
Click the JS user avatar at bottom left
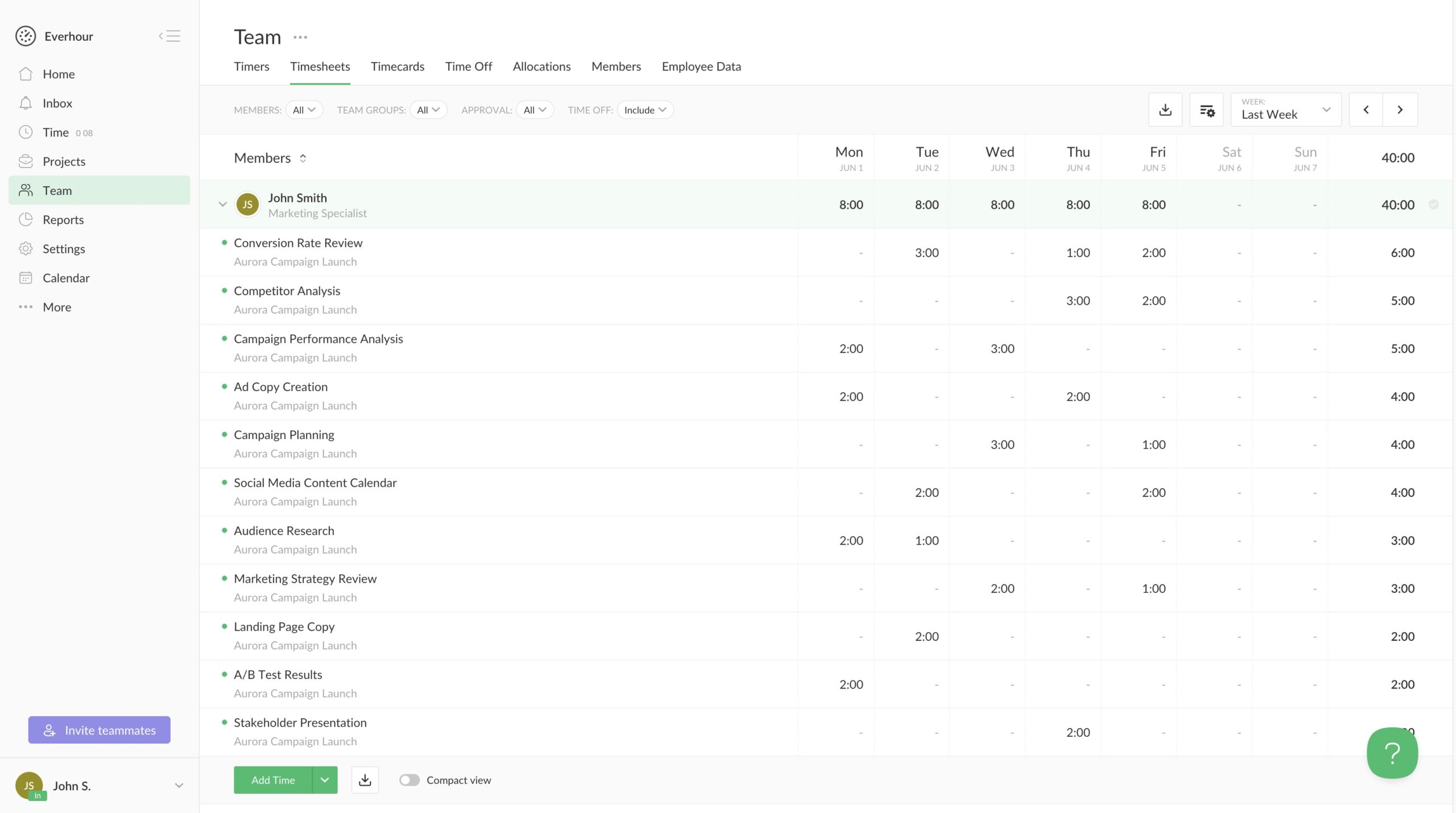pos(29,786)
